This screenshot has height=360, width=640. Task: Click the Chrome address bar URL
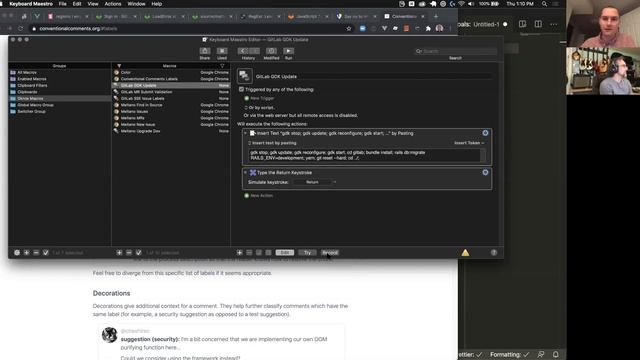(x=78, y=29)
